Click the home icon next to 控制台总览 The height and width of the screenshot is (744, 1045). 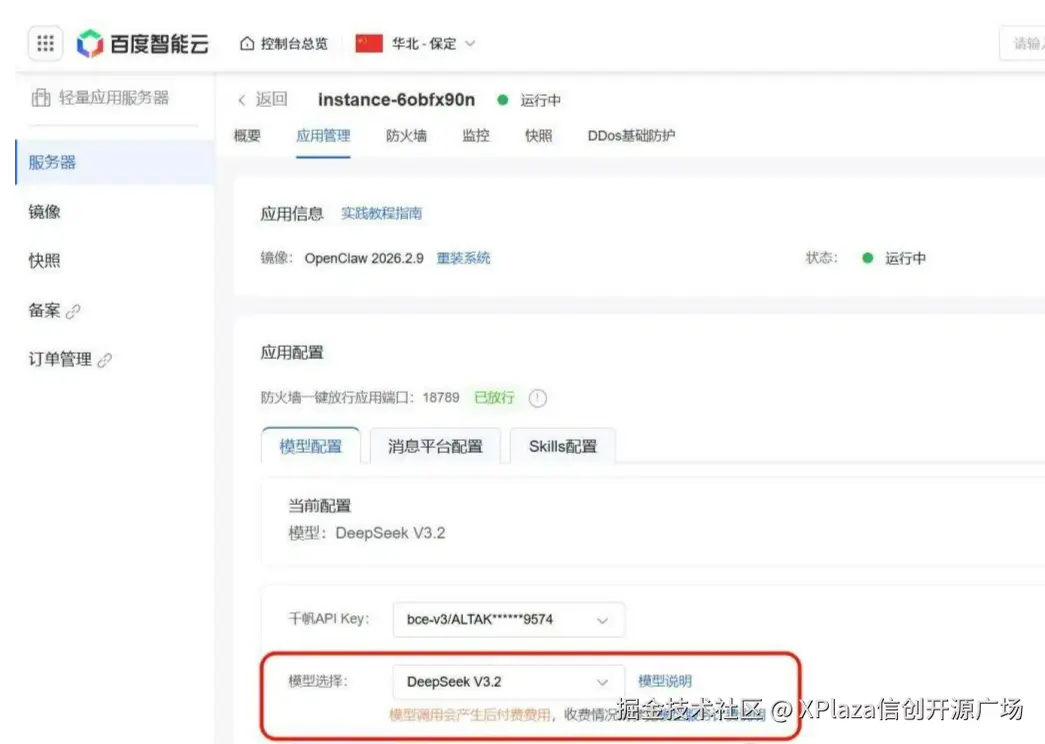(247, 43)
